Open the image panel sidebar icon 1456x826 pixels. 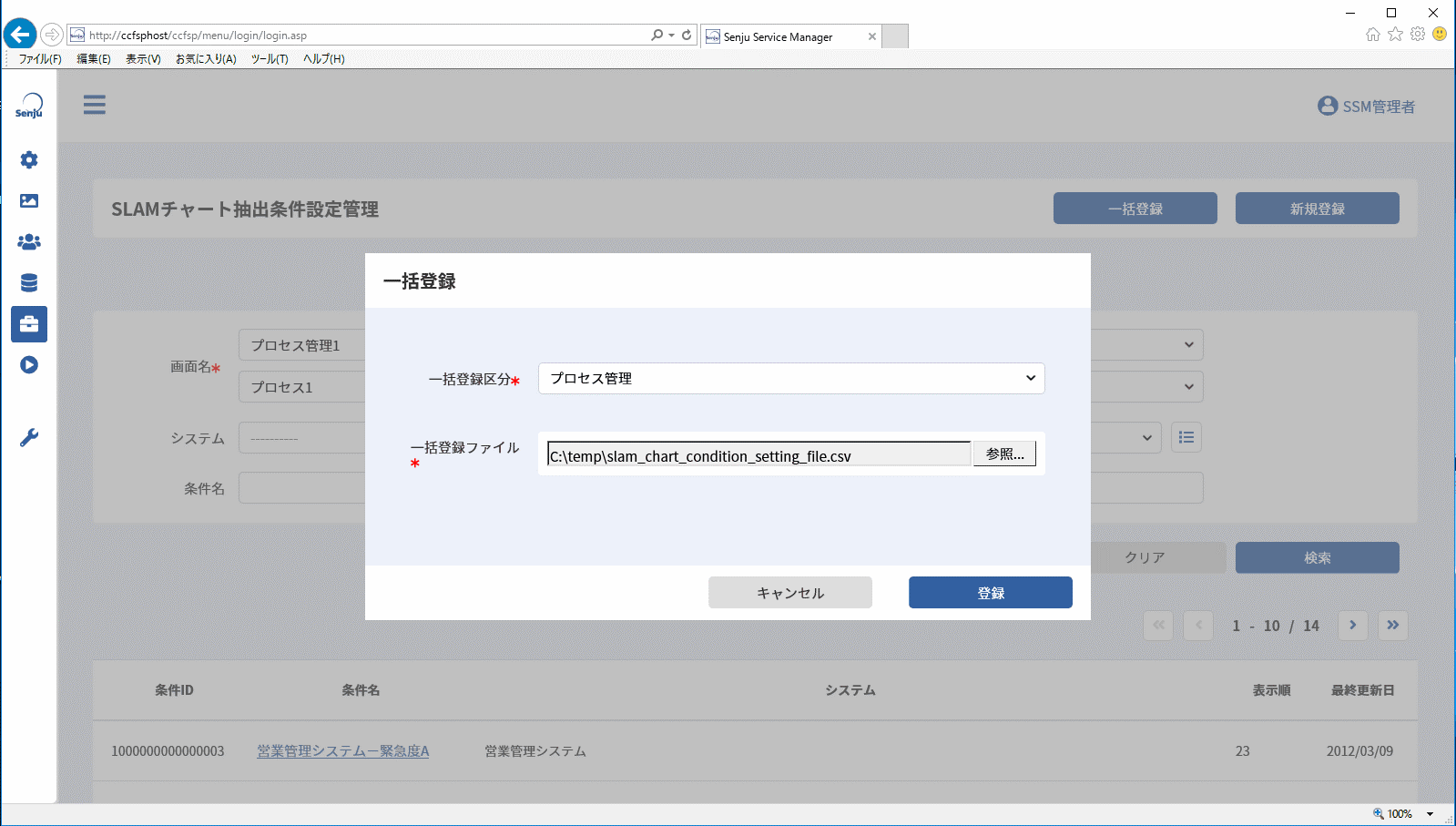click(x=29, y=201)
